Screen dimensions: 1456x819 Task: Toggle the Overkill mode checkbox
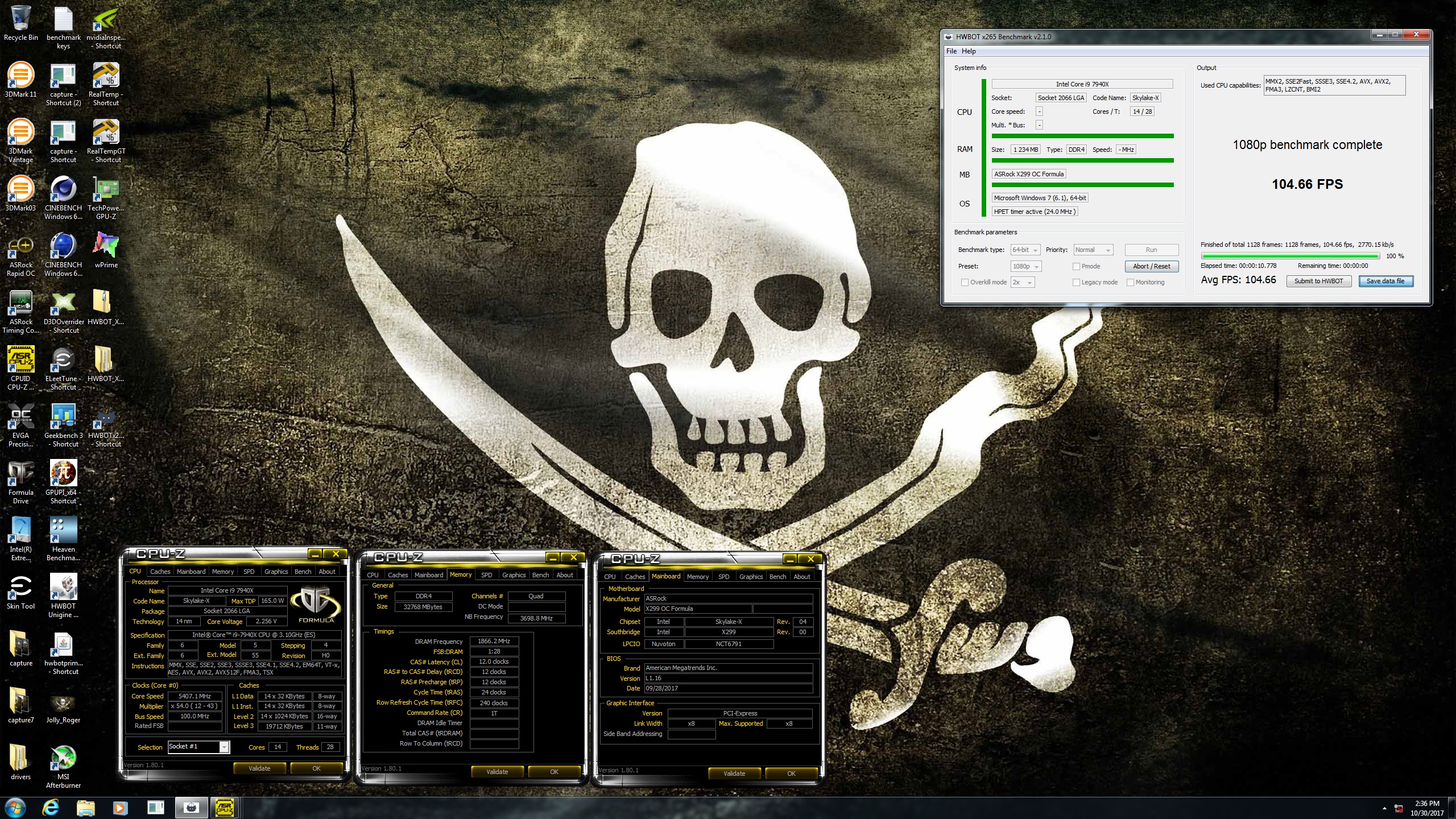pos(965,282)
